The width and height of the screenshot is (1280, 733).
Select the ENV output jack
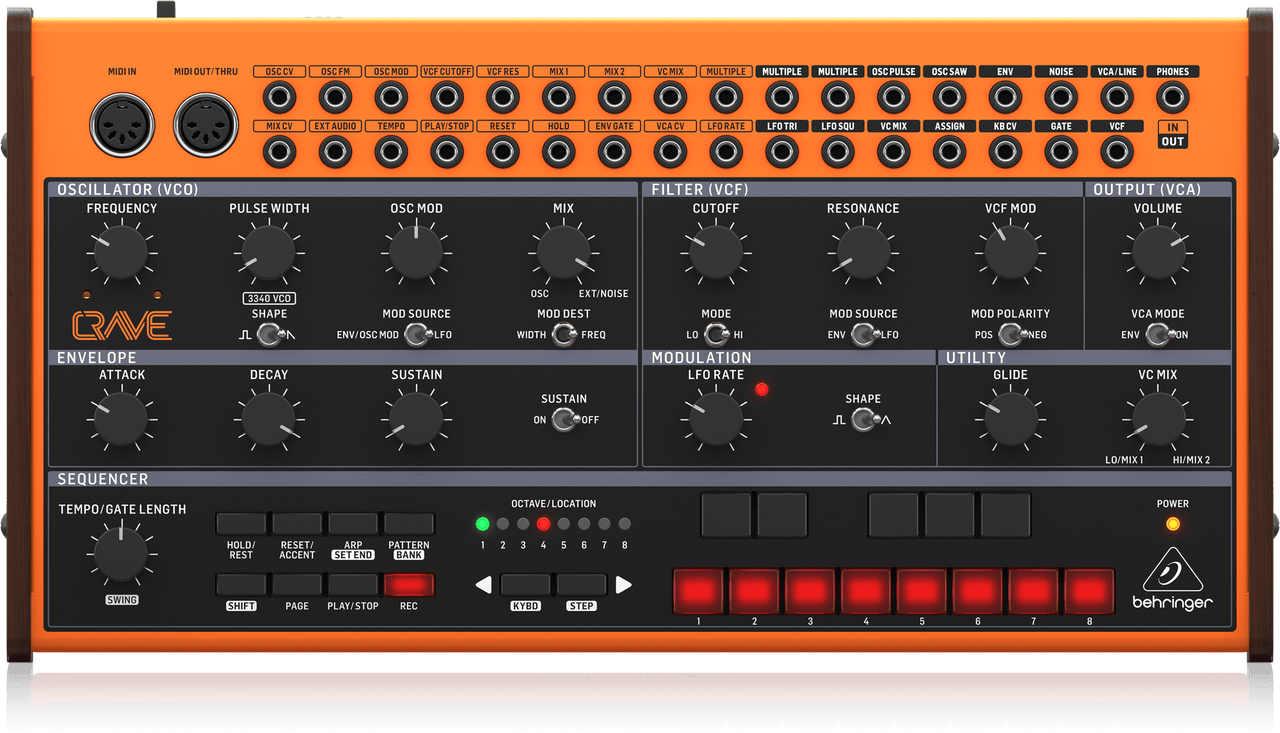pyautogui.click(x=1006, y=97)
